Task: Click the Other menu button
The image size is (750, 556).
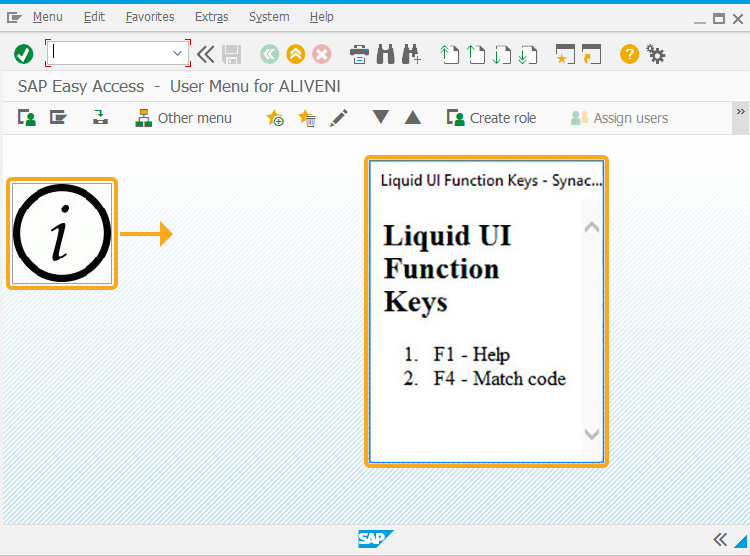Action: point(183,118)
